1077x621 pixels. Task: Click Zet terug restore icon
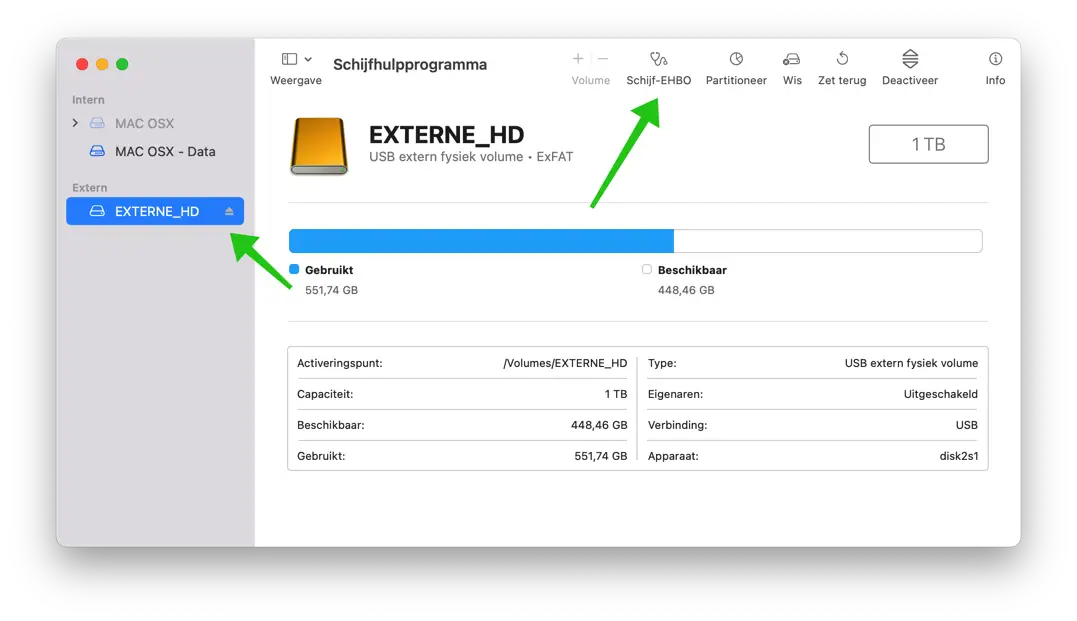pos(842,59)
